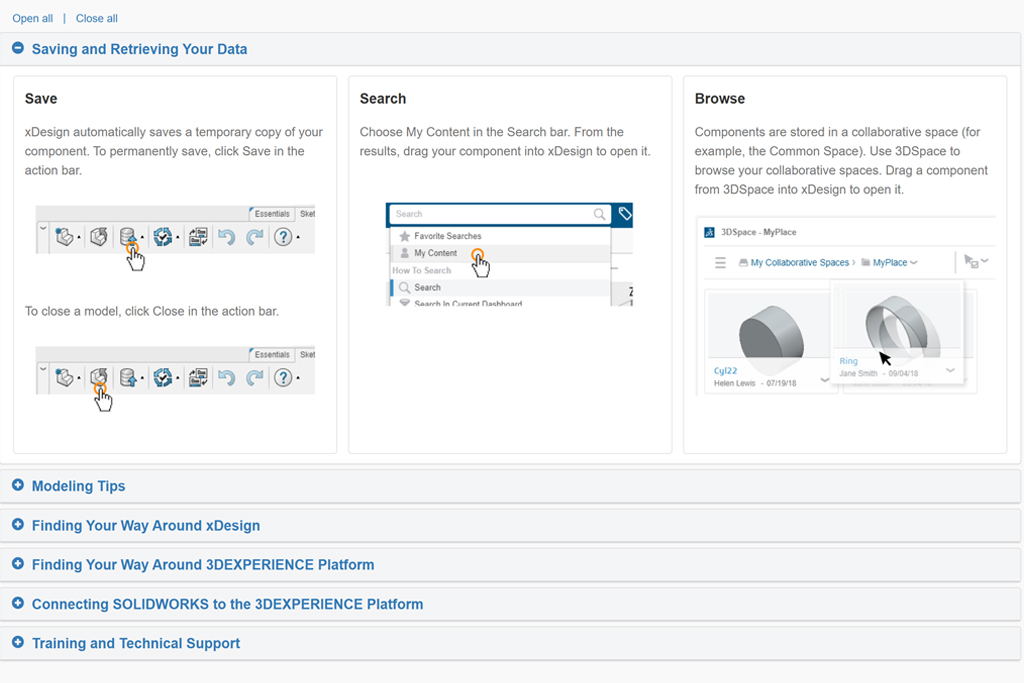This screenshot has height=683, width=1024.
Task: Click the Browse heading
Action: [720, 99]
